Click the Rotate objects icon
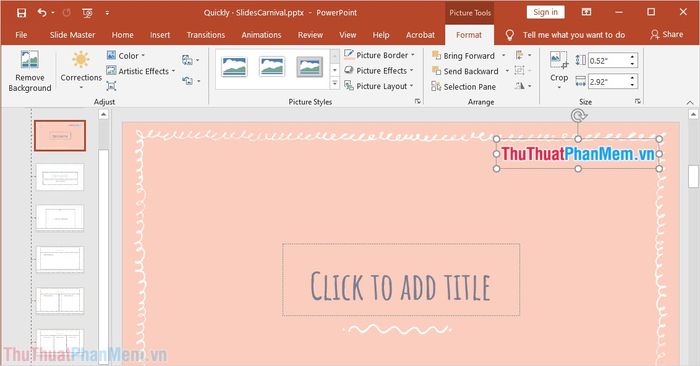 pos(519,85)
